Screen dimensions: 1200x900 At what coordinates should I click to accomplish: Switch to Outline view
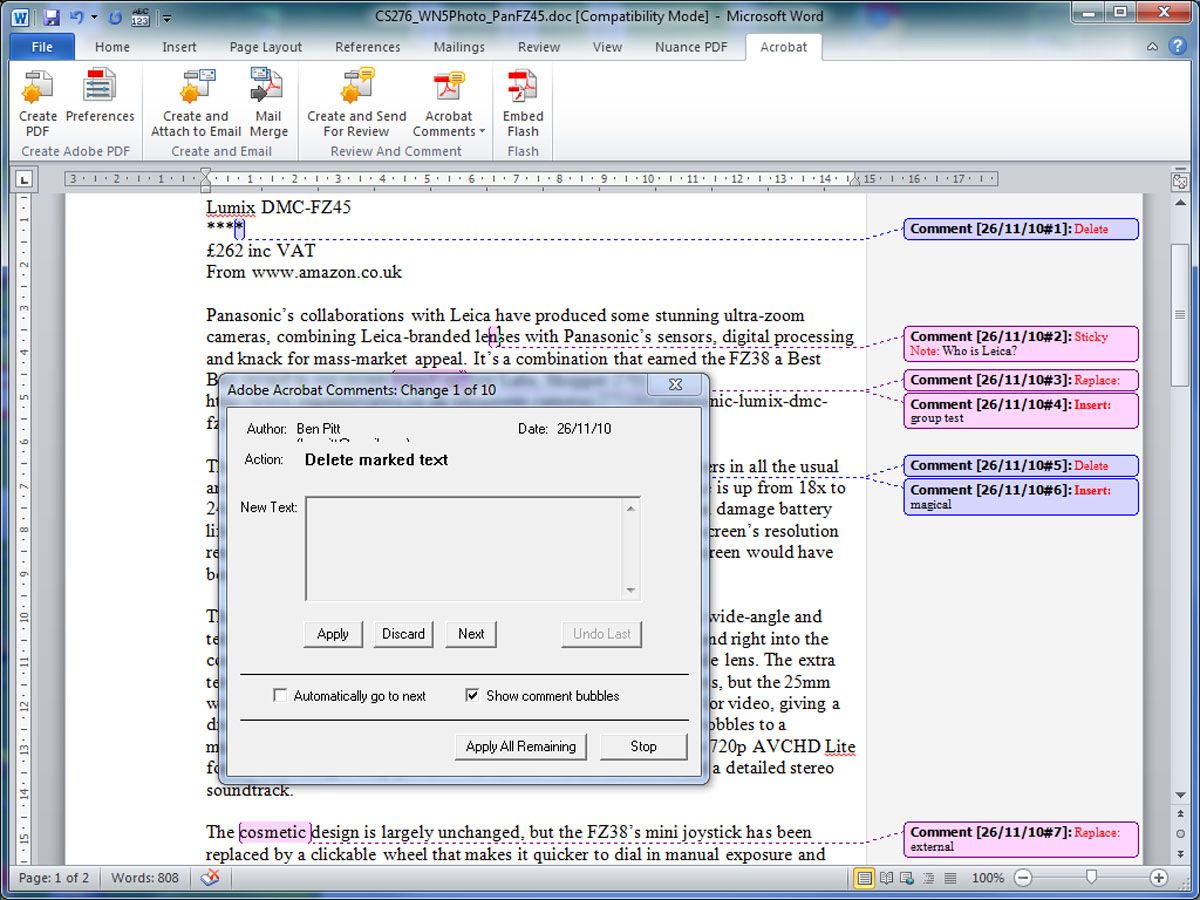pyautogui.click(x=928, y=878)
